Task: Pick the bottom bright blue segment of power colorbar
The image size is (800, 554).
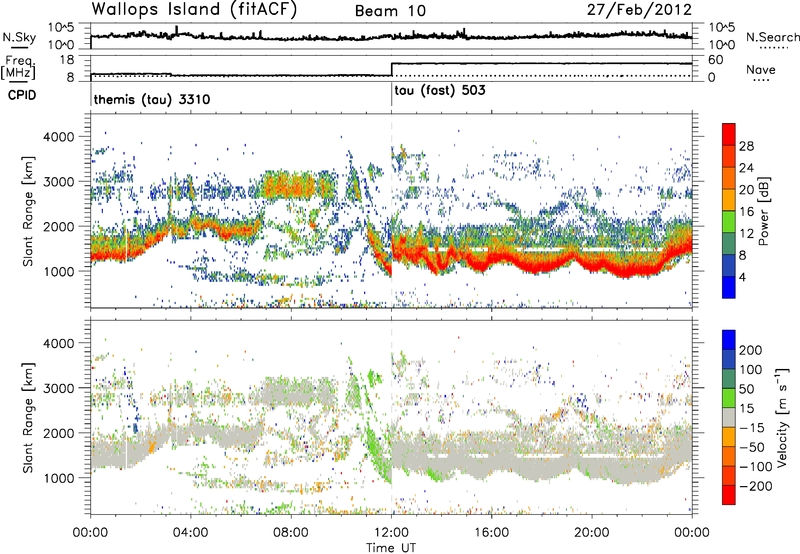Action: point(729,287)
